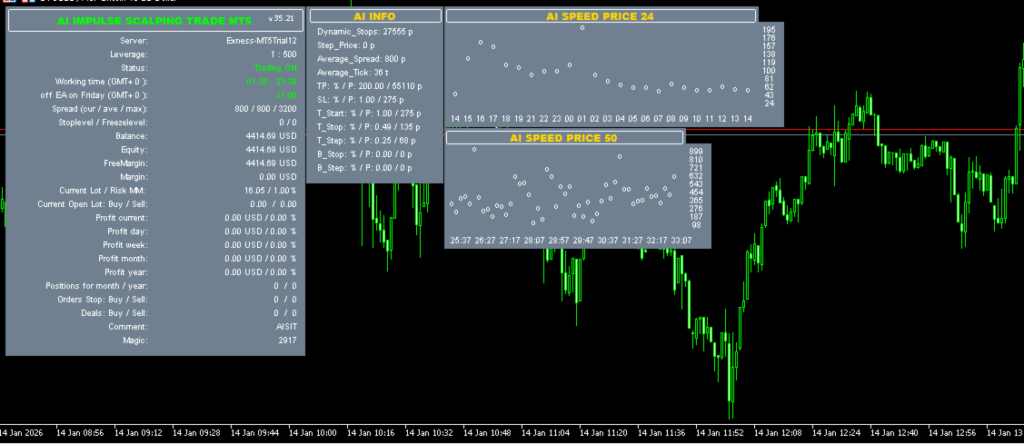Viewport: 1024px width, 444px height.
Task: Click the green Trading ON status
Action: pyautogui.click(x=275, y=68)
